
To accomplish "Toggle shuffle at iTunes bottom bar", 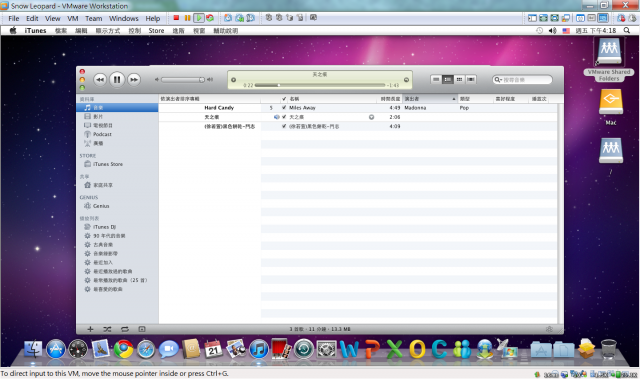I will (x=107, y=329).
